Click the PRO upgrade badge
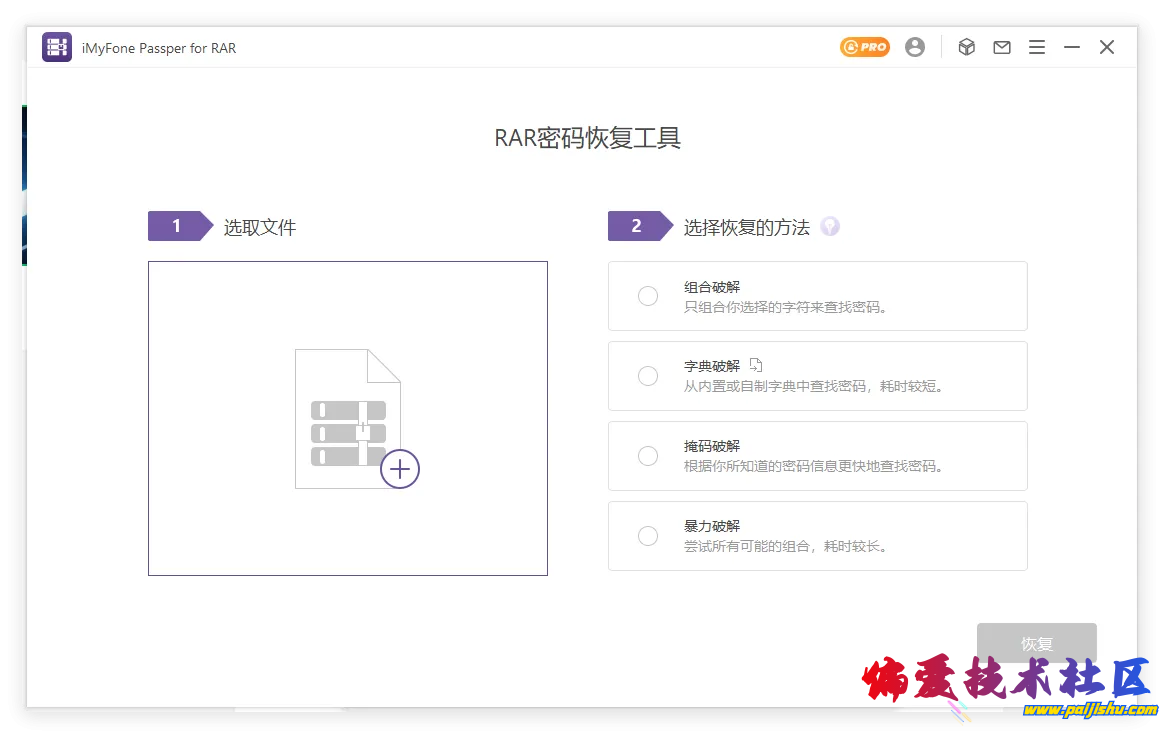Screen dimensions: 1164x734 point(865,47)
